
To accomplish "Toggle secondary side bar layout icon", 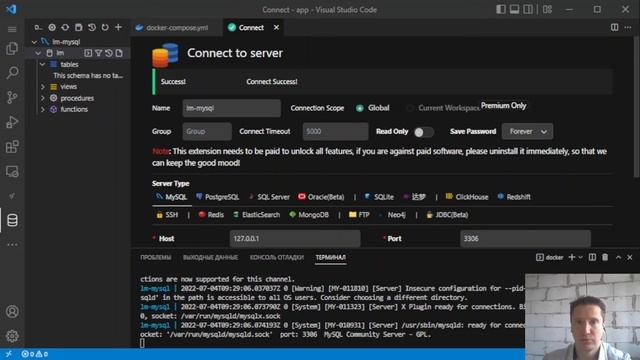I will tap(528, 9).
